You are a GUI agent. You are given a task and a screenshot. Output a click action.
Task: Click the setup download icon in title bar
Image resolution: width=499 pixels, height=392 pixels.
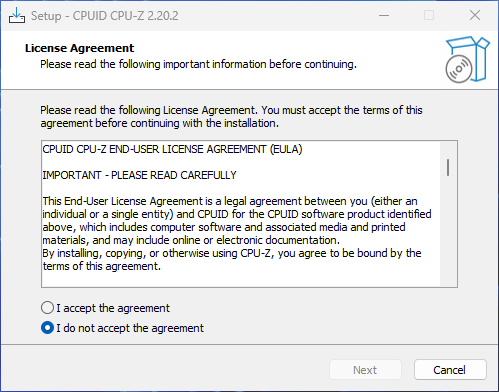pos(17,15)
